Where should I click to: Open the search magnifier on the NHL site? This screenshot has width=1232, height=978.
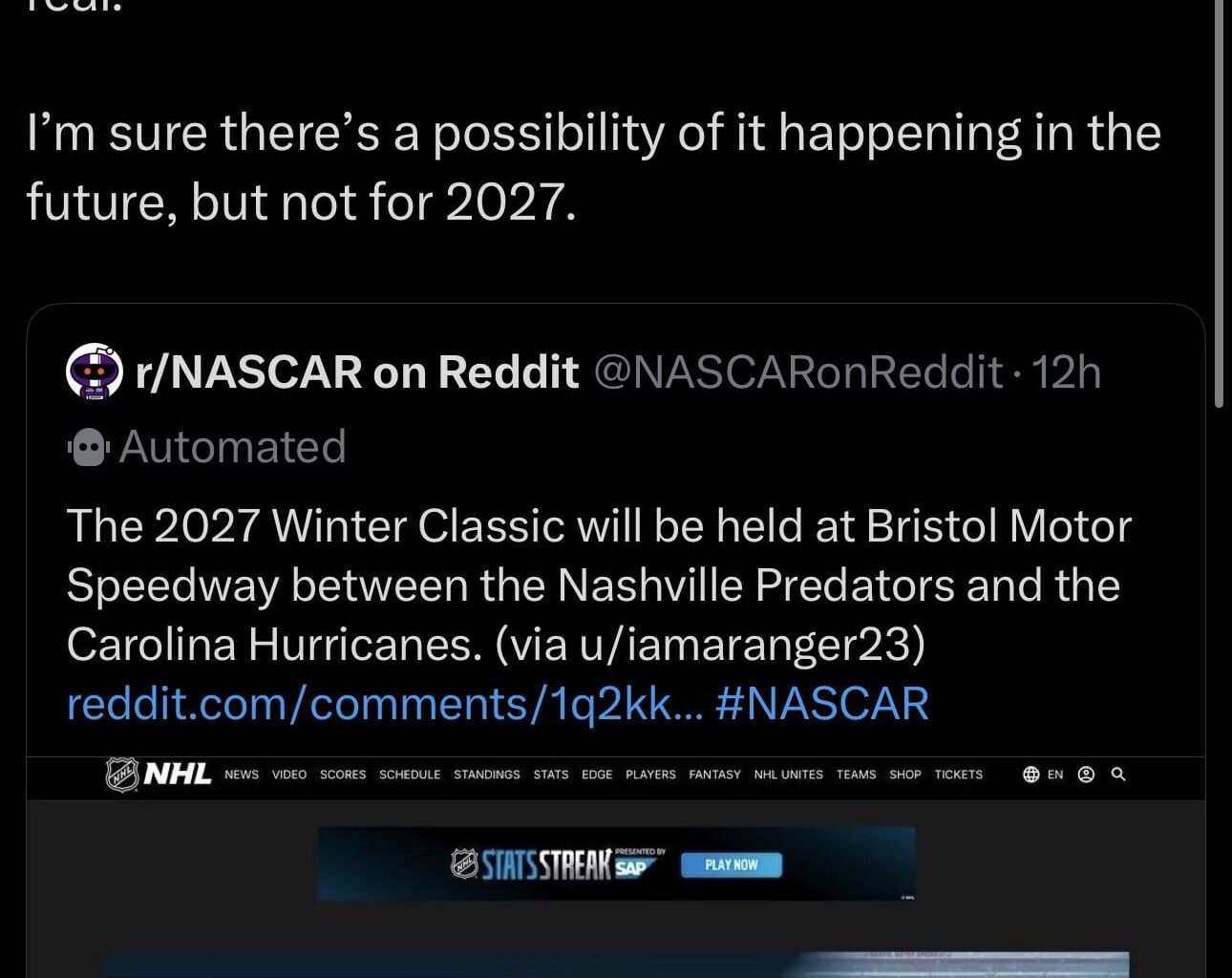[x=1119, y=775]
